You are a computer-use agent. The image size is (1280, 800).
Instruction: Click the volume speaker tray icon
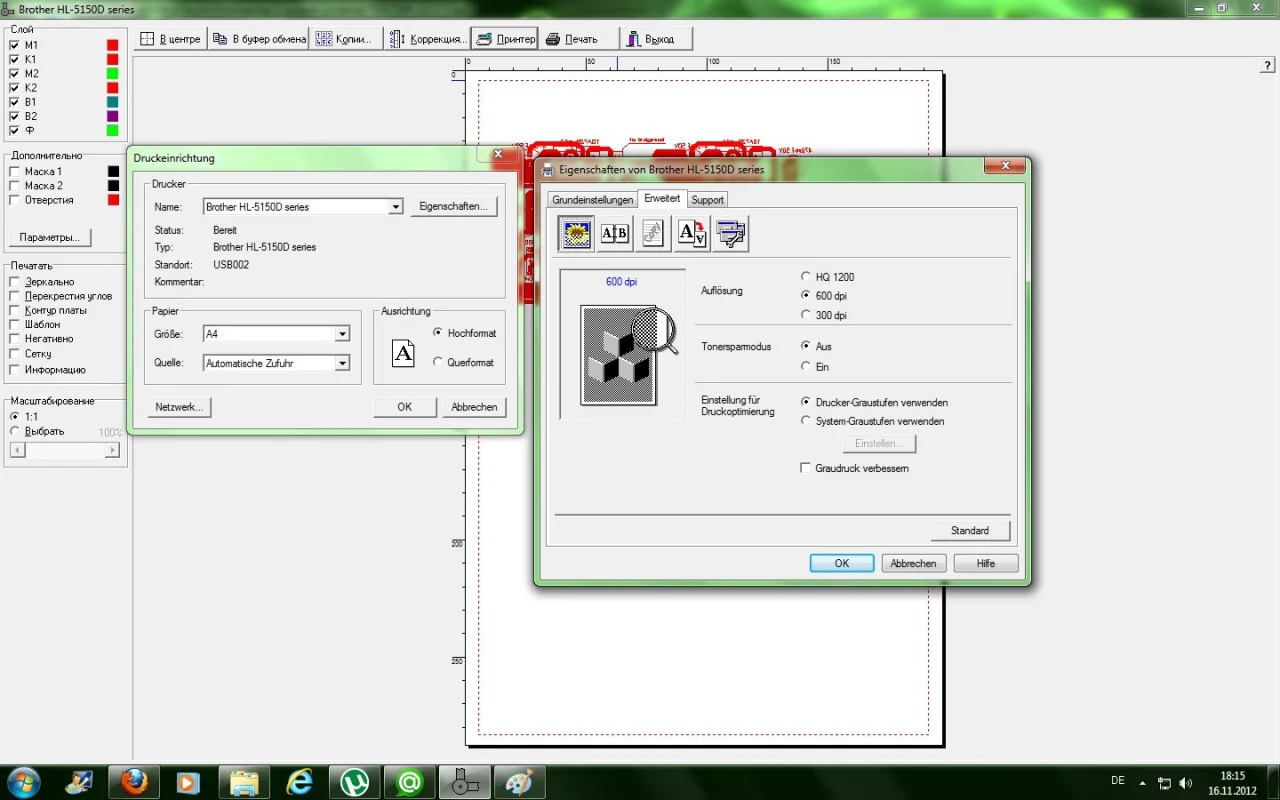pos(1186,782)
